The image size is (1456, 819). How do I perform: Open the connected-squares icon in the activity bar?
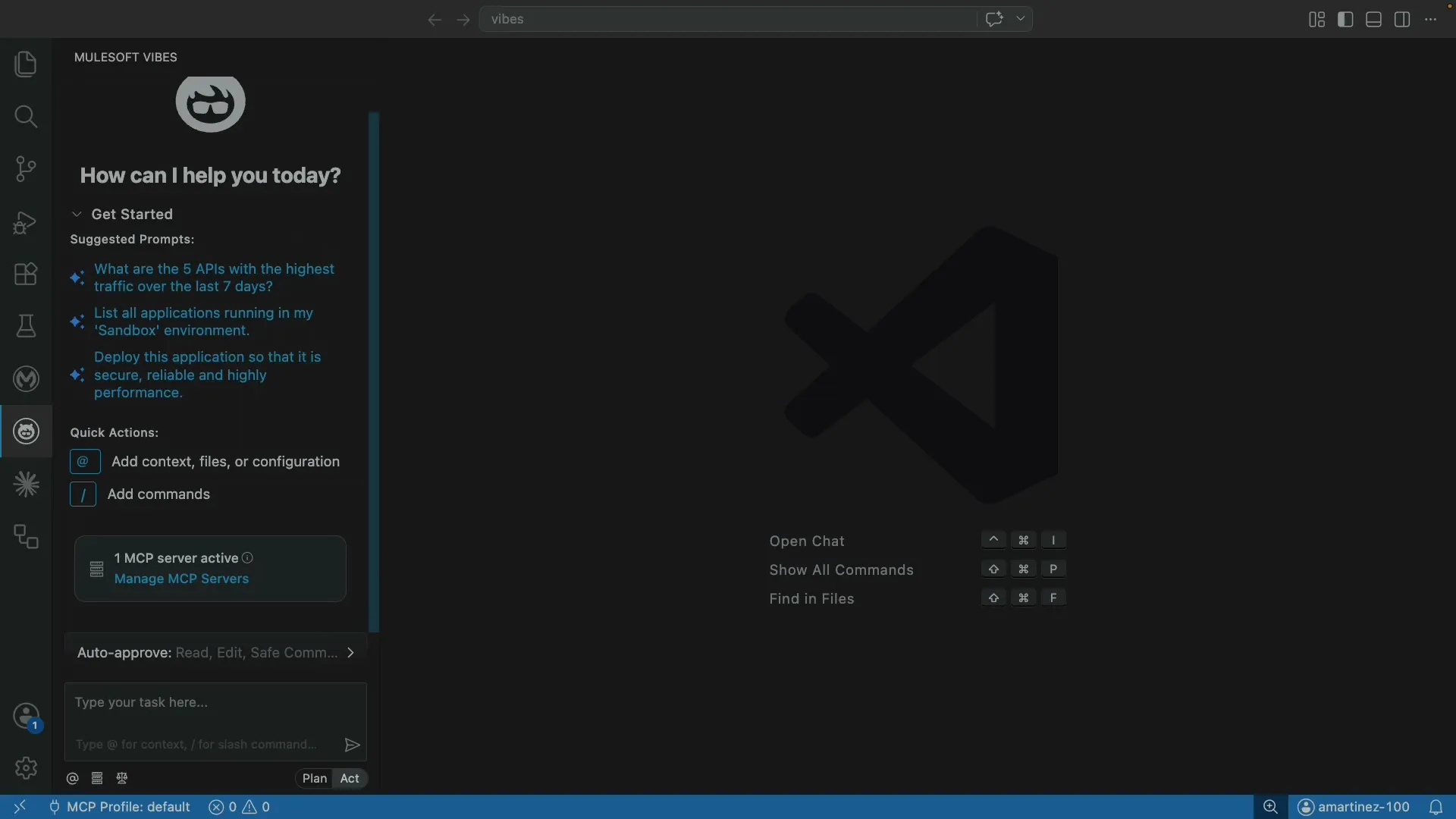[x=26, y=536]
